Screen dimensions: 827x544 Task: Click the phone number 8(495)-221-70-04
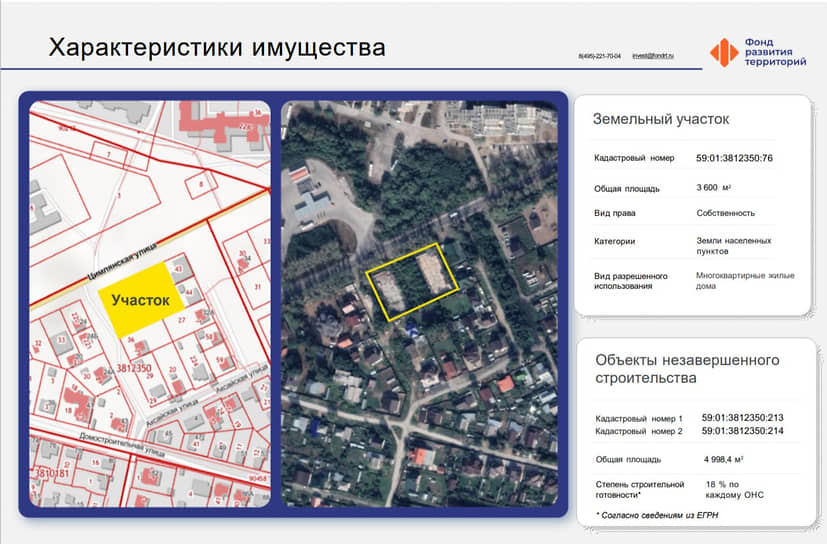click(x=599, y=56)
